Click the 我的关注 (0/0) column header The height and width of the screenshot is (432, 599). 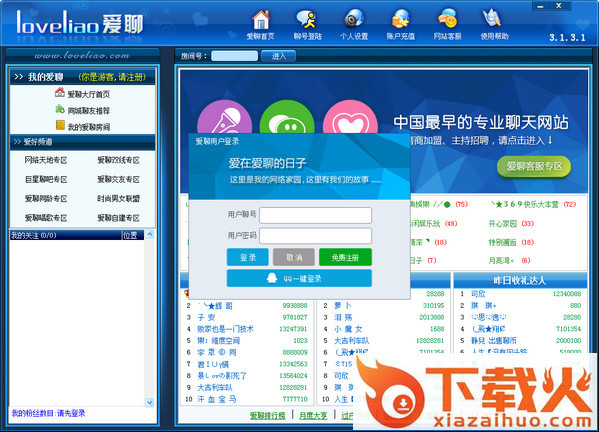65,235
